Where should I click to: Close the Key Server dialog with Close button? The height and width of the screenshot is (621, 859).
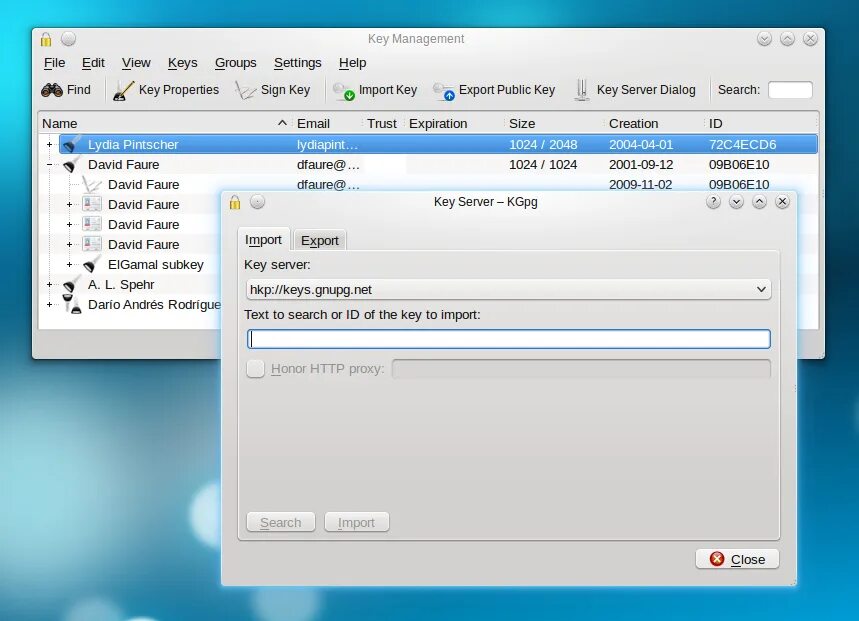(737, 559)
